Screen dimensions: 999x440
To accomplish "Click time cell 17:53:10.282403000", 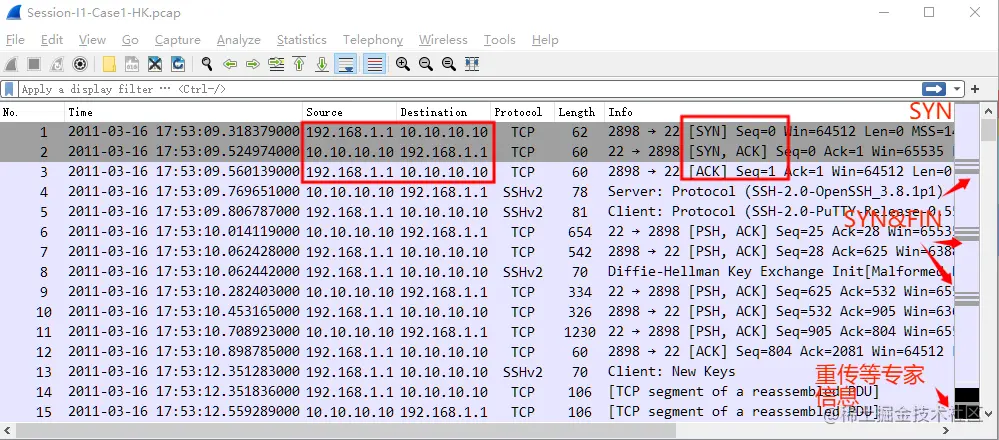I will tap(183, 292).
